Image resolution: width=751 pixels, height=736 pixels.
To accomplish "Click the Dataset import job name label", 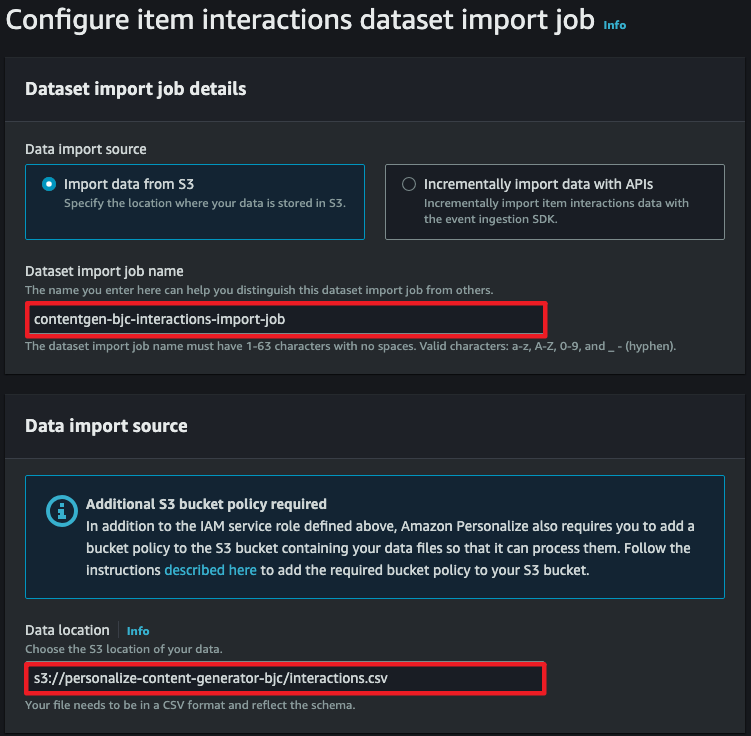I will 104,271.
